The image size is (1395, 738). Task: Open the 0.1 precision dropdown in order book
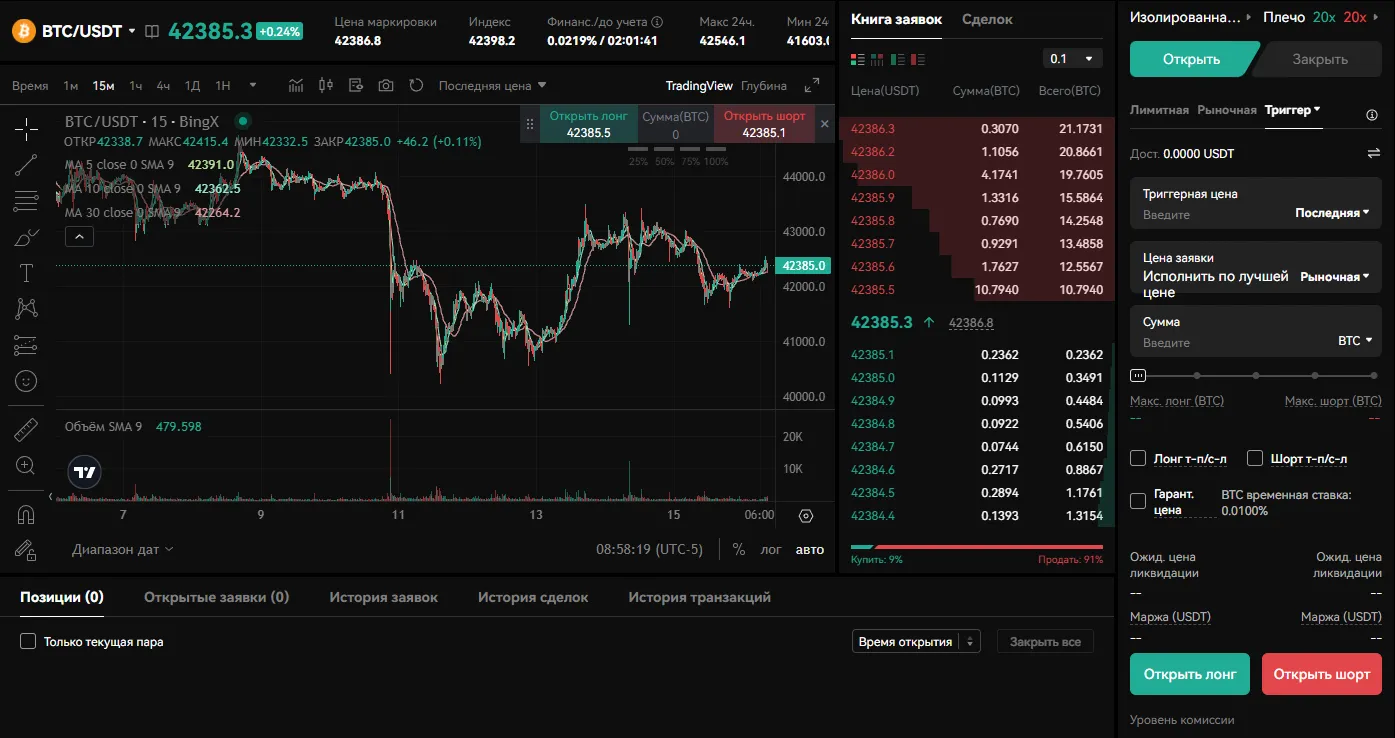1072,58
